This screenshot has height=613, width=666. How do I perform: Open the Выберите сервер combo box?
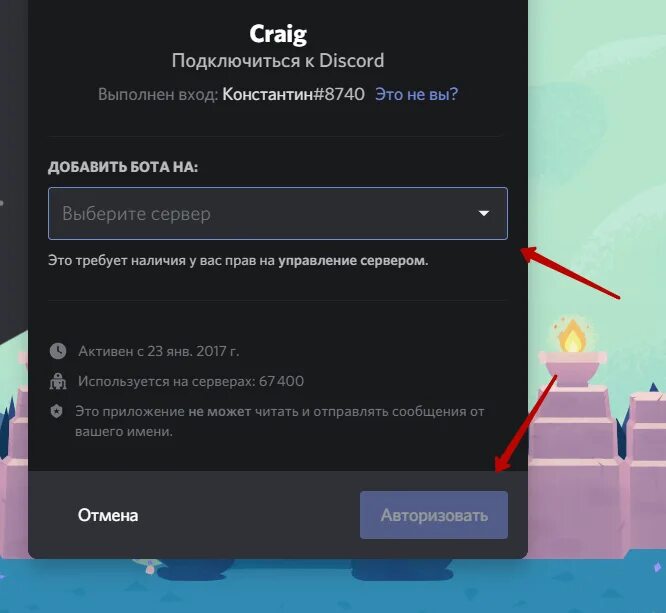pos(278,213)
